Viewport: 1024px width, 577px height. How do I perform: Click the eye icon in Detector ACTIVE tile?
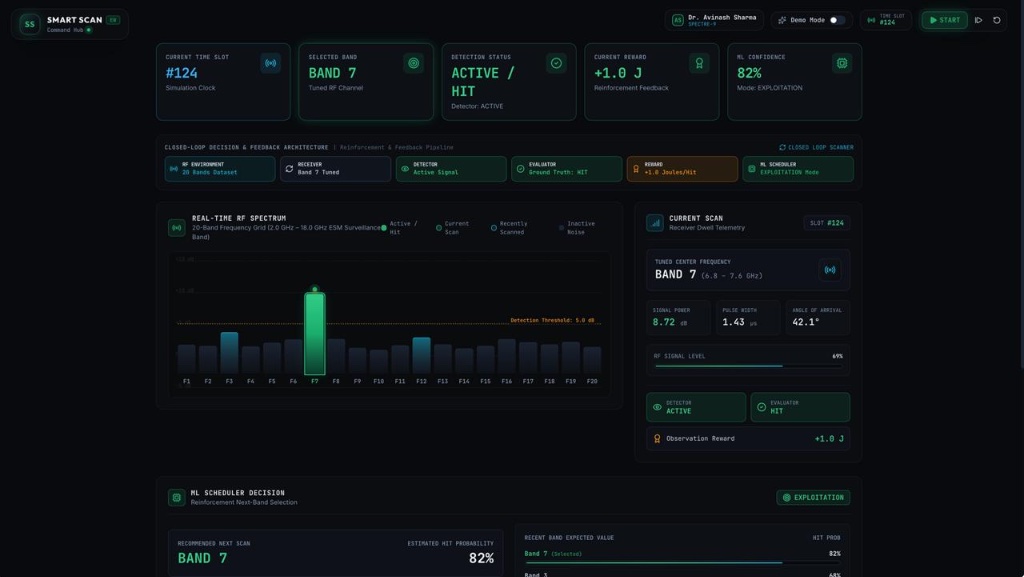[x=658, y=407]
